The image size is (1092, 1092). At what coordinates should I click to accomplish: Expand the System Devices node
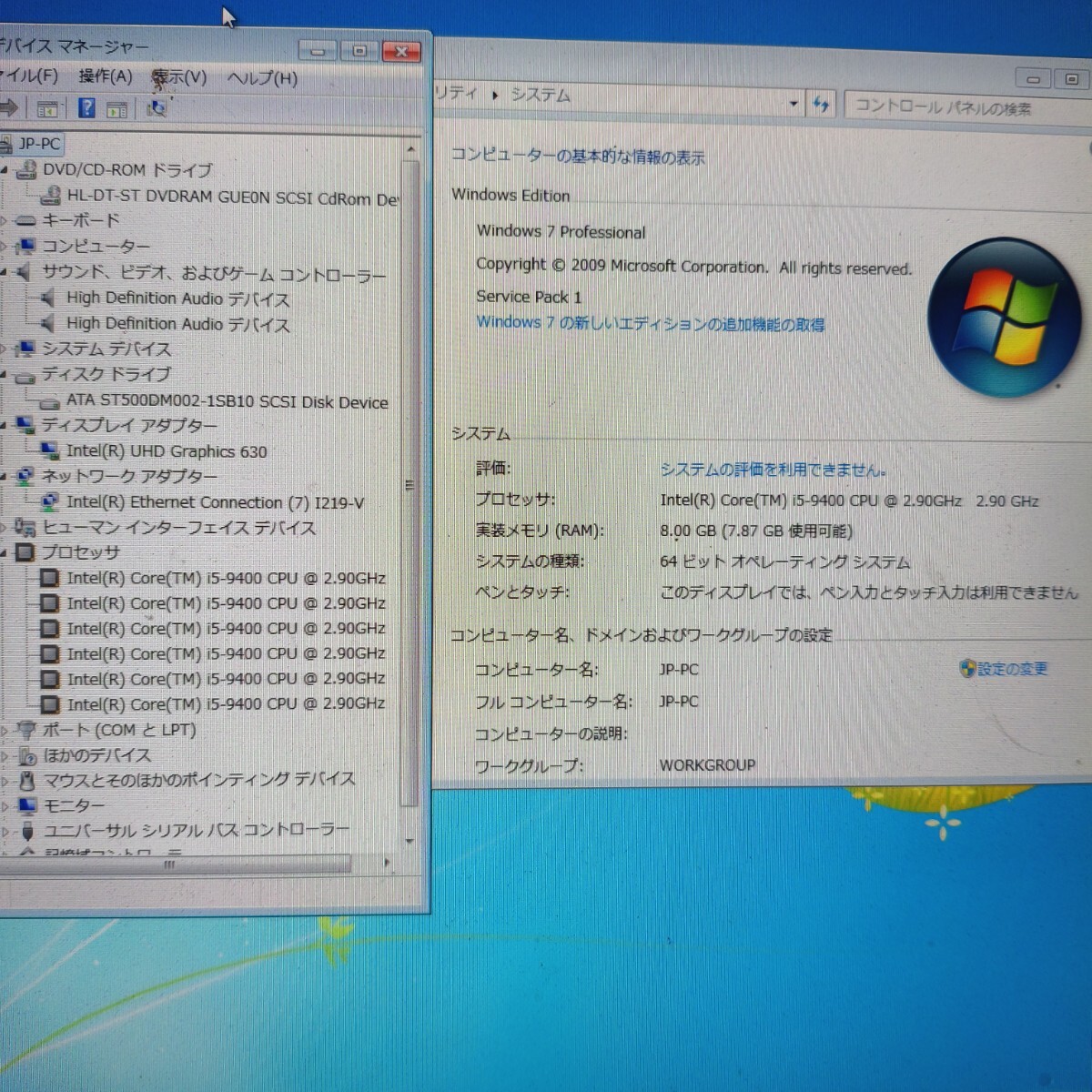5,349
